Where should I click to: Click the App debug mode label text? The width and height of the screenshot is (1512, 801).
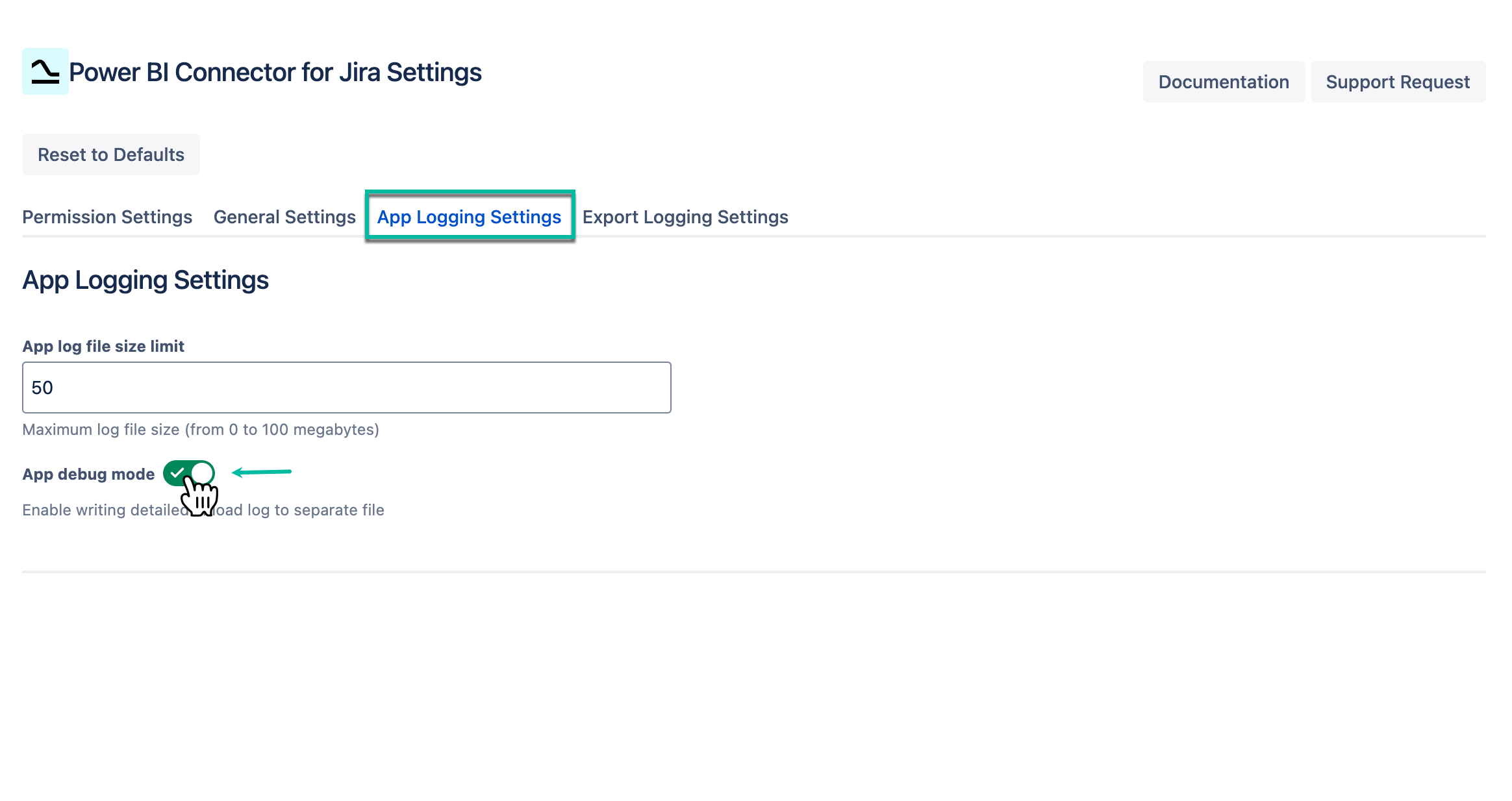[88, 474]
